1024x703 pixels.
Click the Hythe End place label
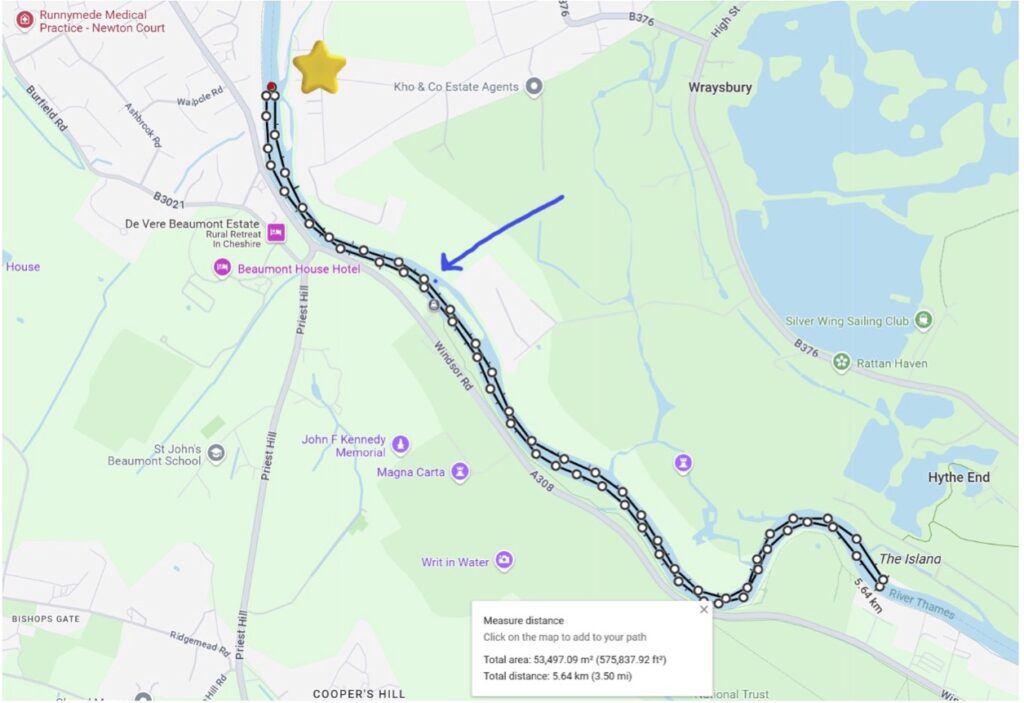tap(959, 477)
